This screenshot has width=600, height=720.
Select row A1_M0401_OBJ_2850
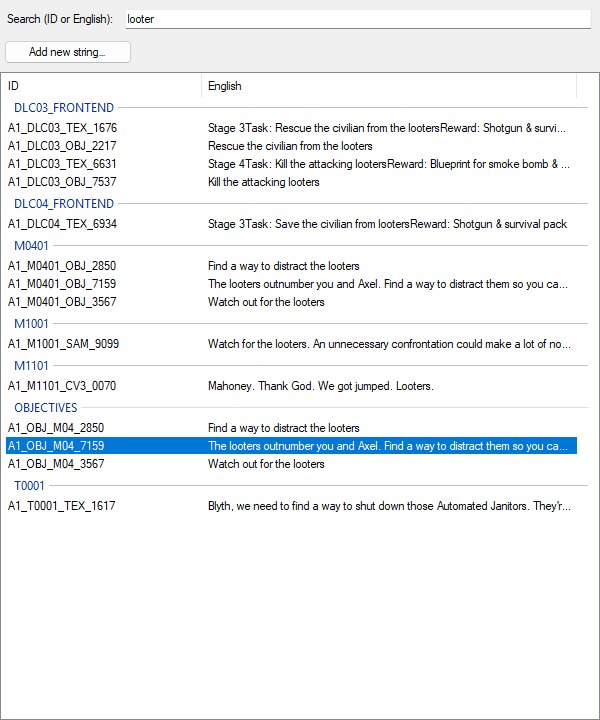click(291, 266)
